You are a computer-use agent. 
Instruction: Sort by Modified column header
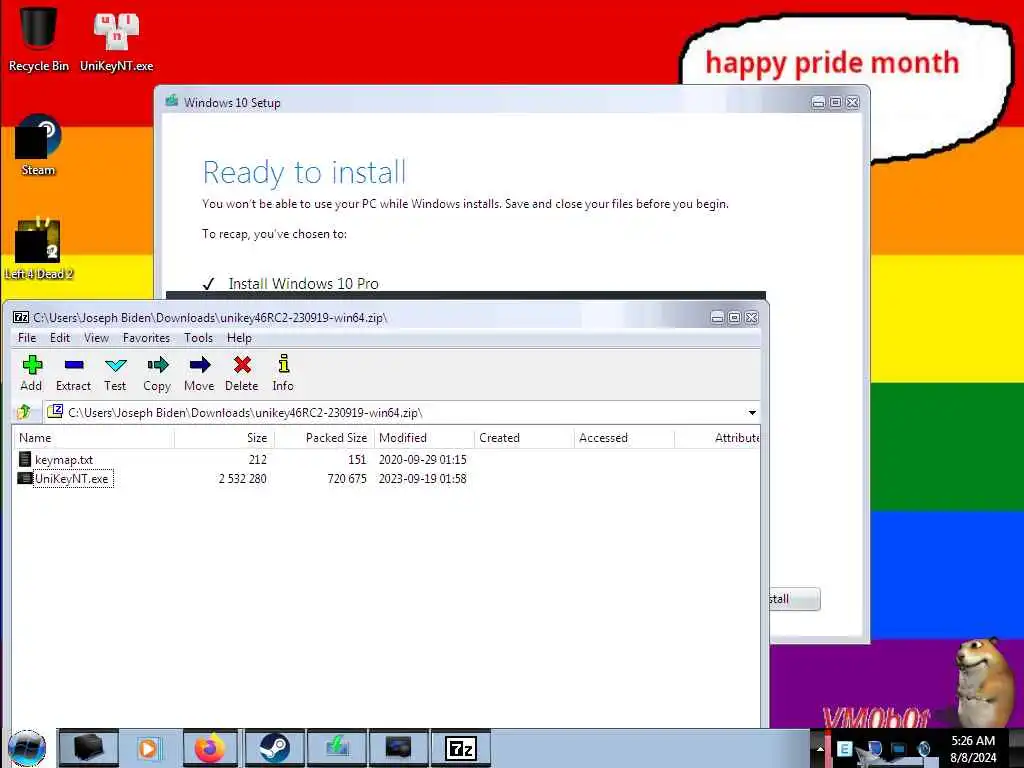(424, 438)
